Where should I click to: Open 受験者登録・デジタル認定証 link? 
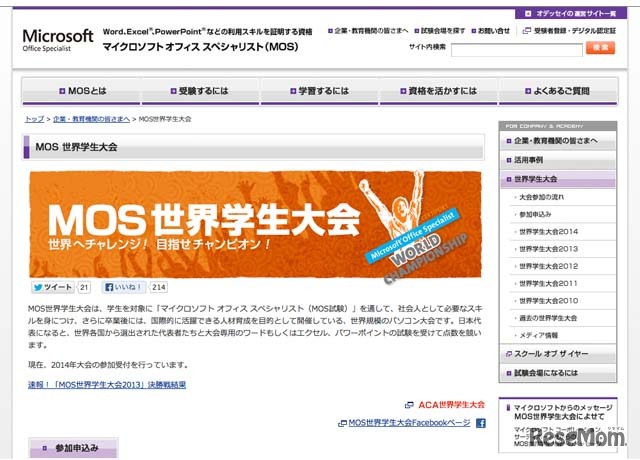click(x=569, y=31)
